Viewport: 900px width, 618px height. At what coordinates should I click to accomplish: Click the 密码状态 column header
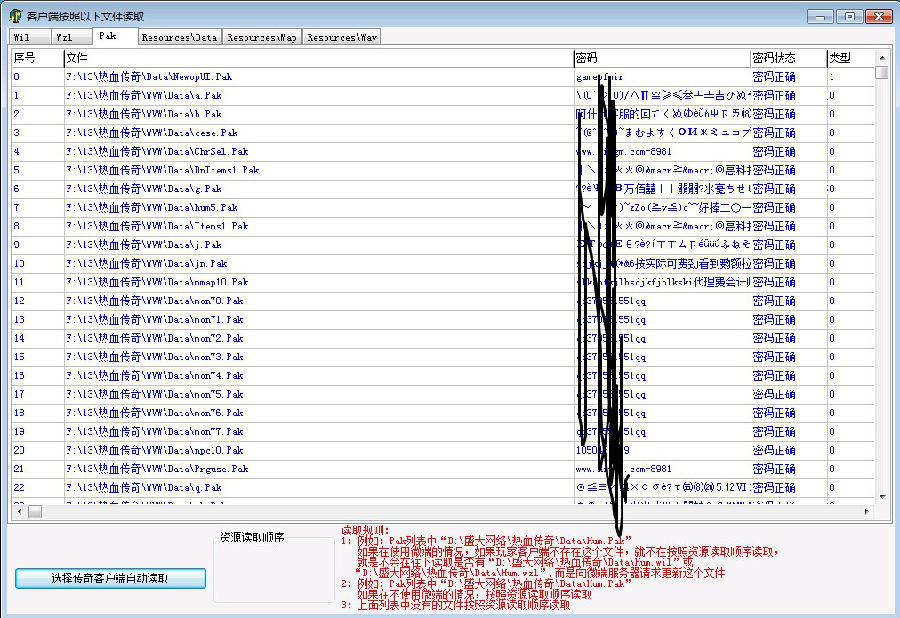click(789, 58)
